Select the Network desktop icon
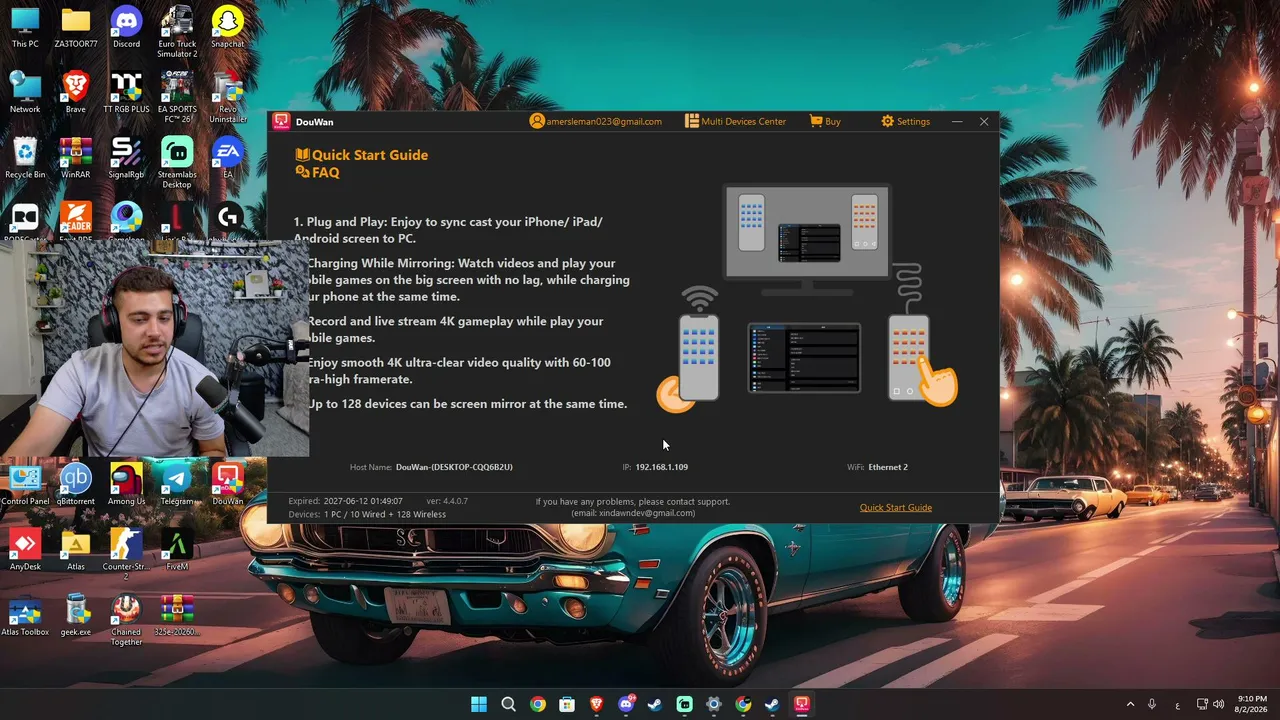The height and width of the screenshot is (720, 1280). [25, 93]
